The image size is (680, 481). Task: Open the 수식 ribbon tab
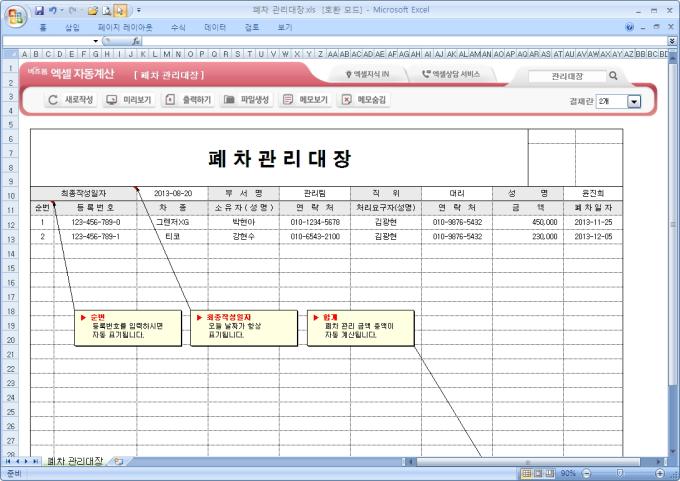[x=178, y=27]
